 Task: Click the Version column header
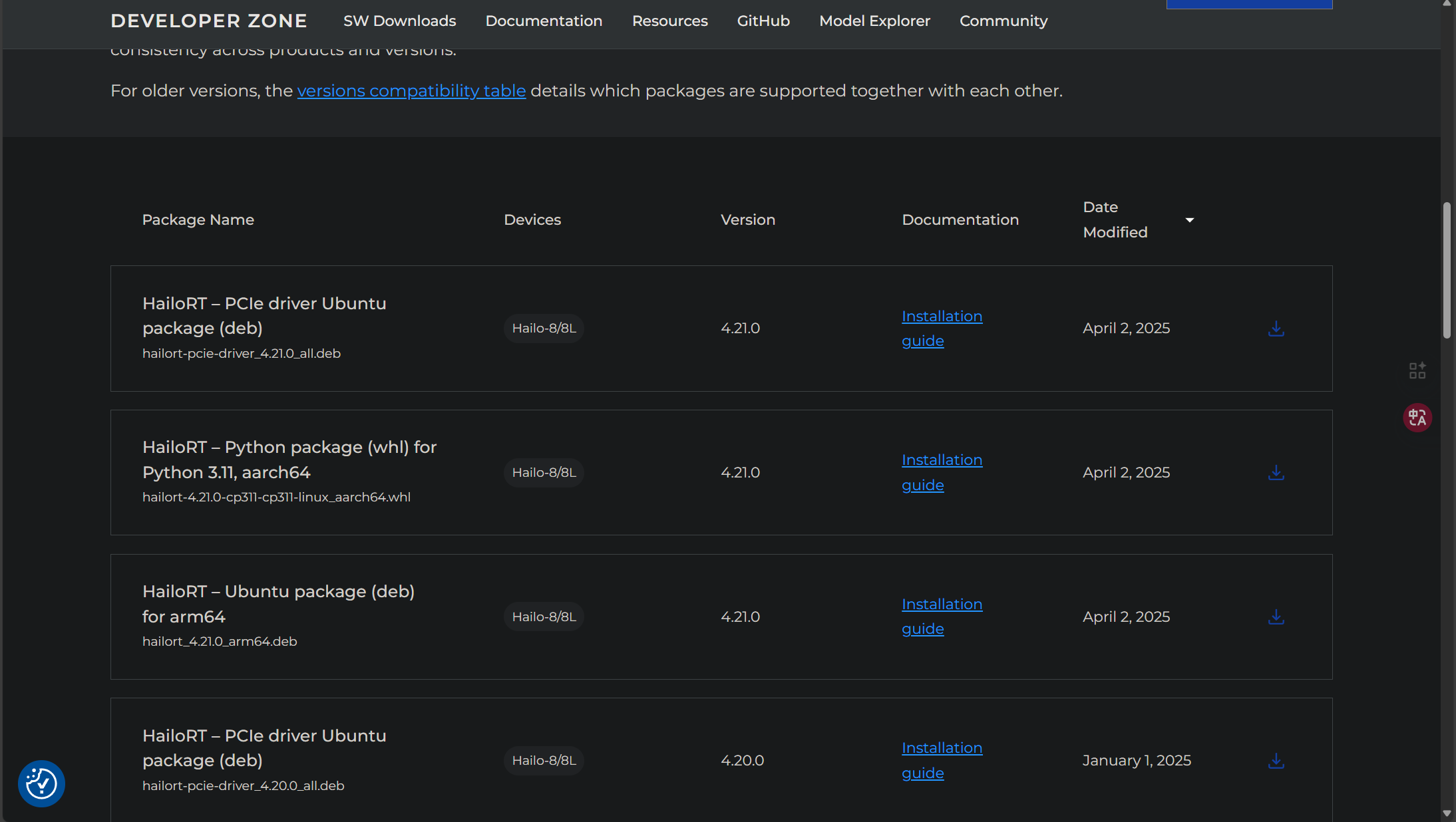pyautogui.click(x=748, y=220)
